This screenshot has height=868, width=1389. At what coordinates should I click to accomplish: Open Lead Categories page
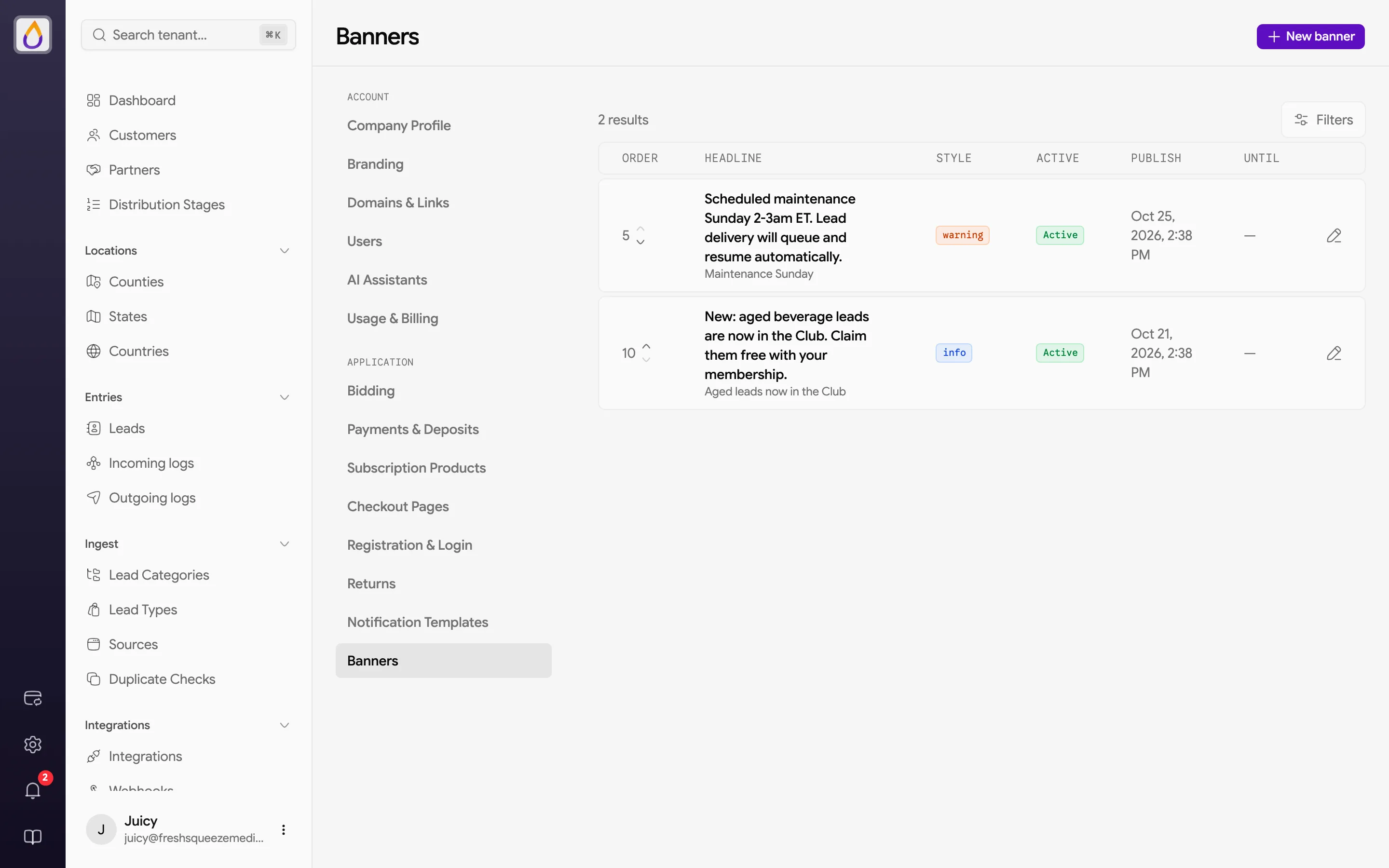click(x=159, y=575)
